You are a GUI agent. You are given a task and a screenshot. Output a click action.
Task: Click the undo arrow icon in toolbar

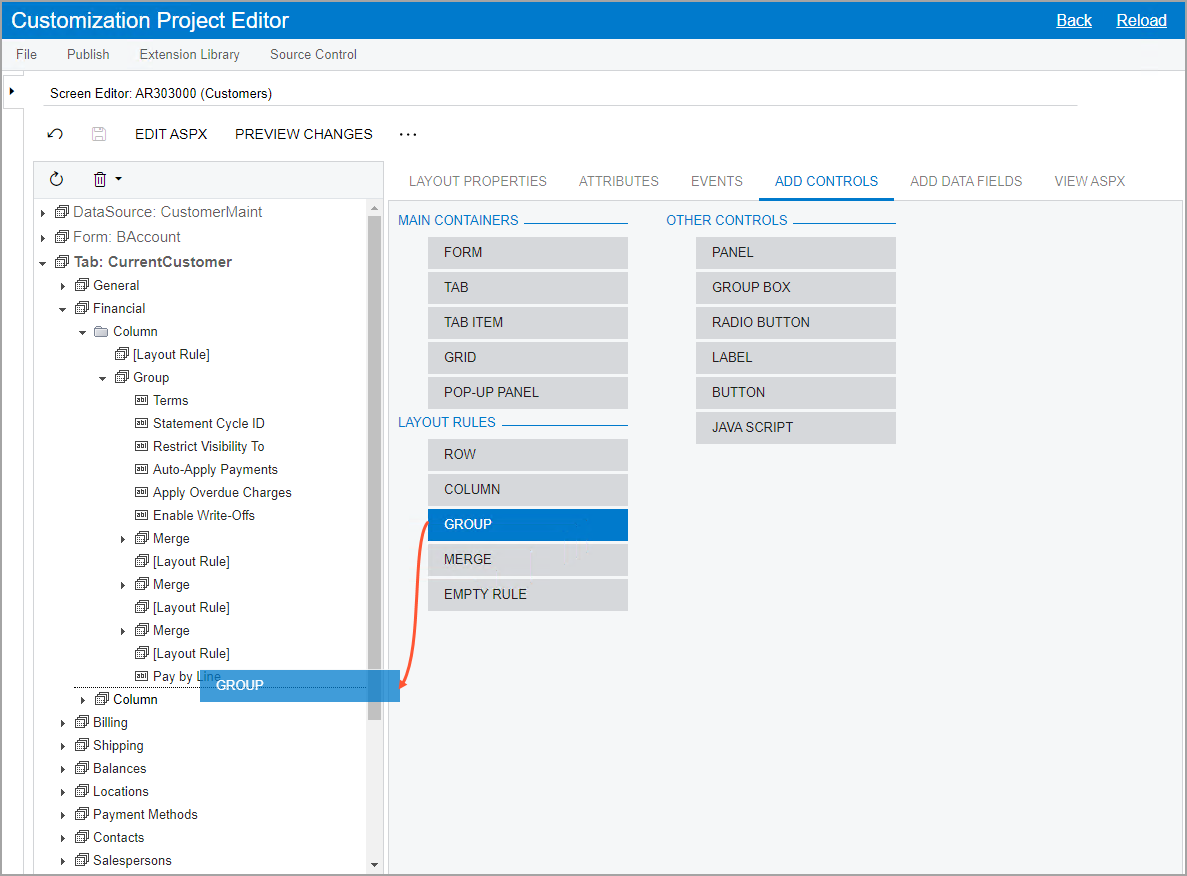tap(56, 134)
